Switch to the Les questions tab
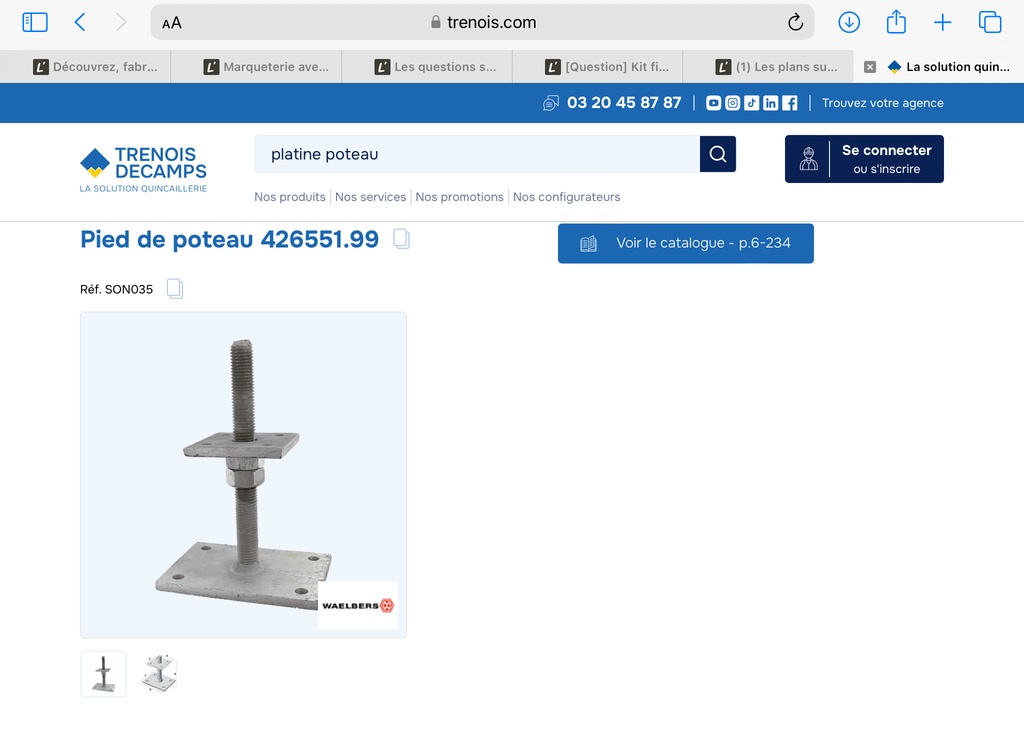1024x748 pixels. [x=435, y=67]
